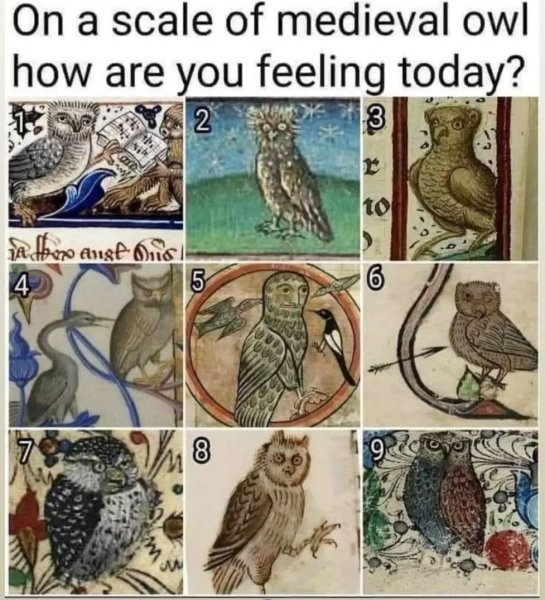The image size is (545, 600).
Task: Choose the blue and red owl number 9
Action: click(x=446, y=494)
